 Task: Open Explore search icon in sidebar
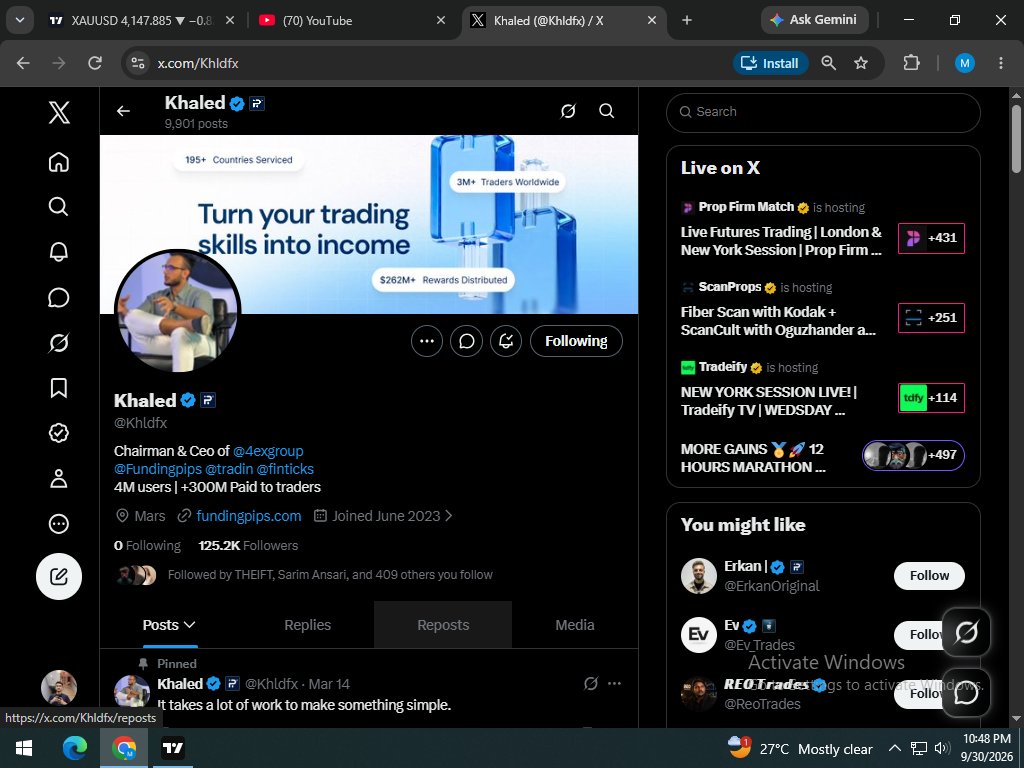point(59,206)
